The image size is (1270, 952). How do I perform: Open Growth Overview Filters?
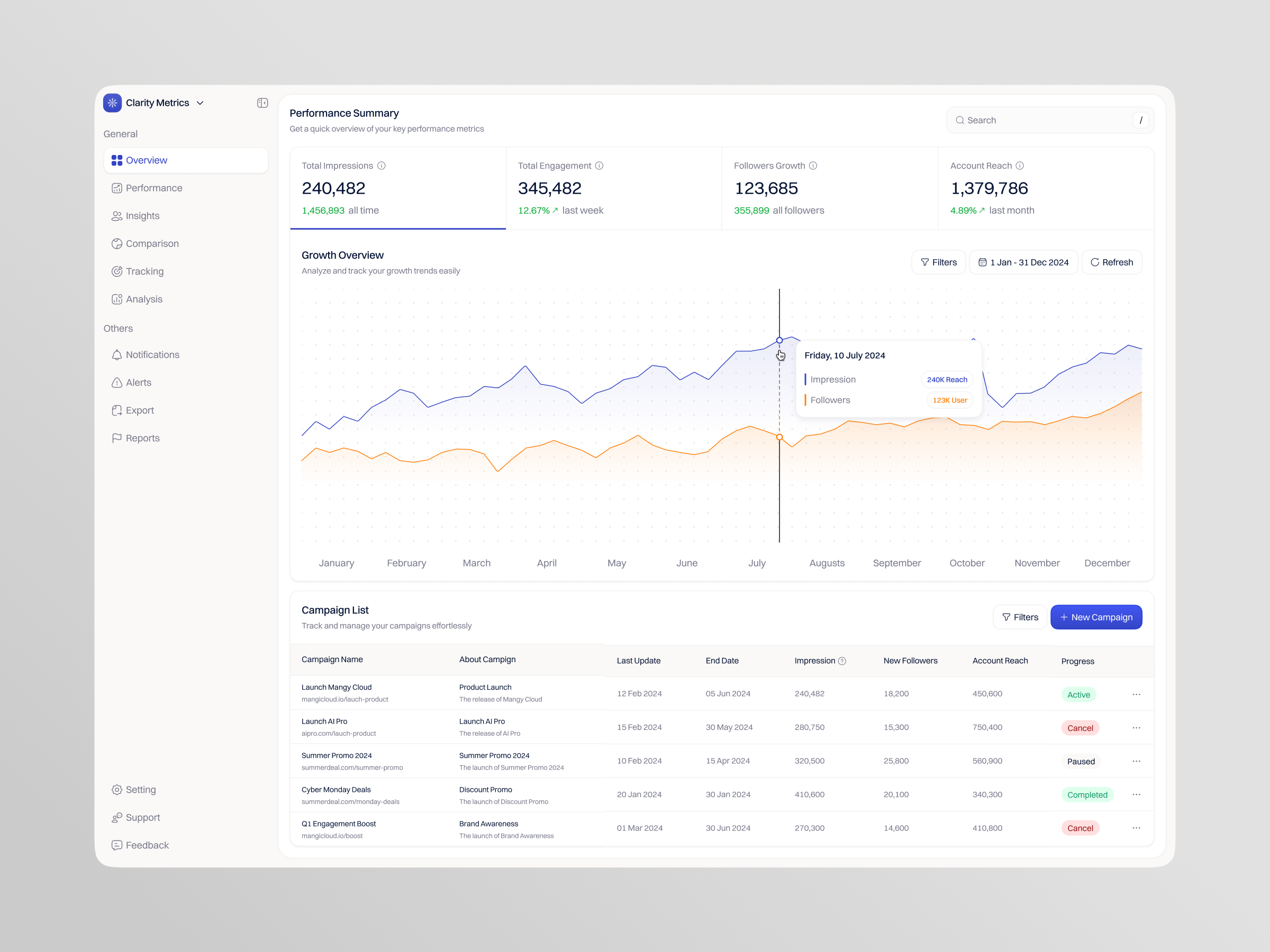click(938, 262)
